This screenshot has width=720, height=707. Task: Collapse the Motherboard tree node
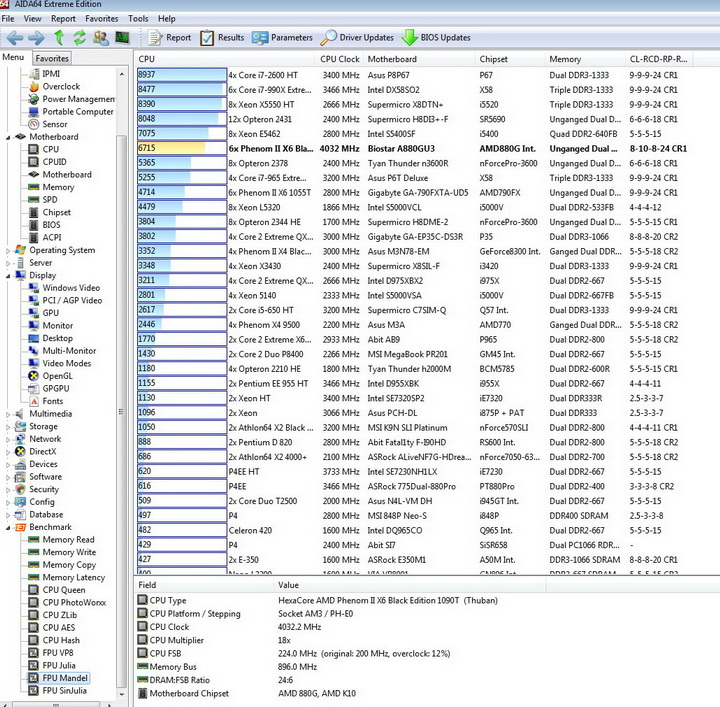(8, 137)
